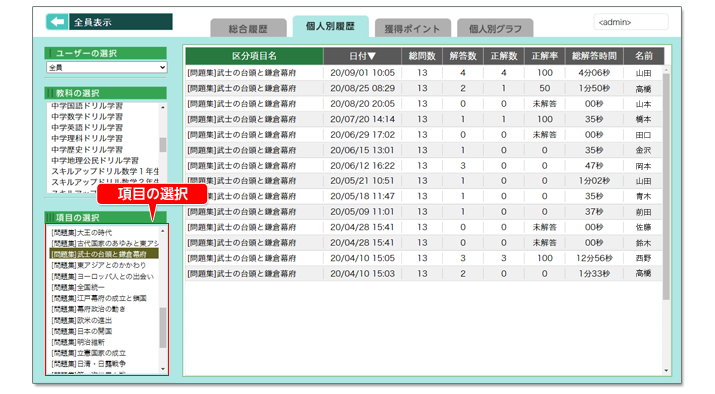Choose [問題集]江戸幕府の成立と鎖国 item
715x394 pixels.
[x=99, y=298]
